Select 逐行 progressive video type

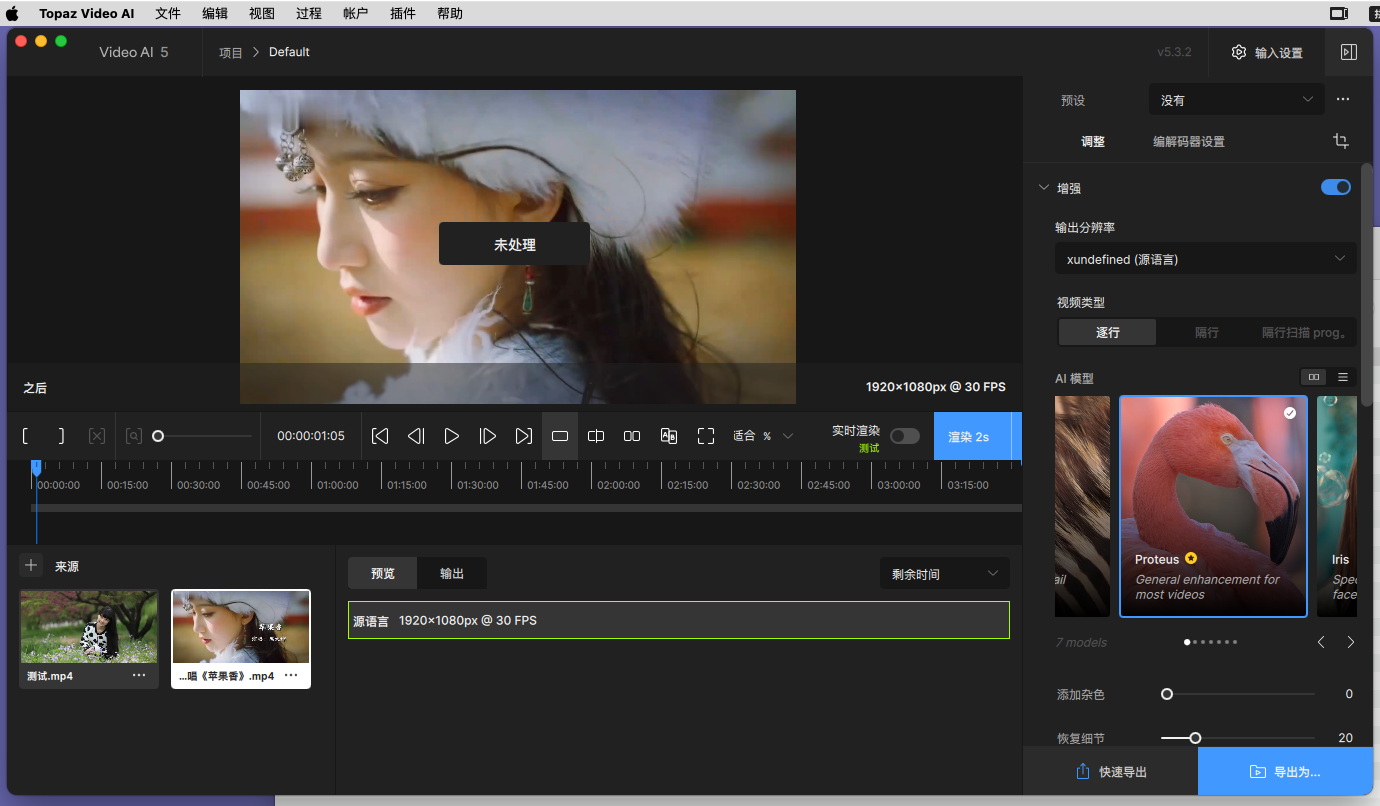coord(1107,332)
